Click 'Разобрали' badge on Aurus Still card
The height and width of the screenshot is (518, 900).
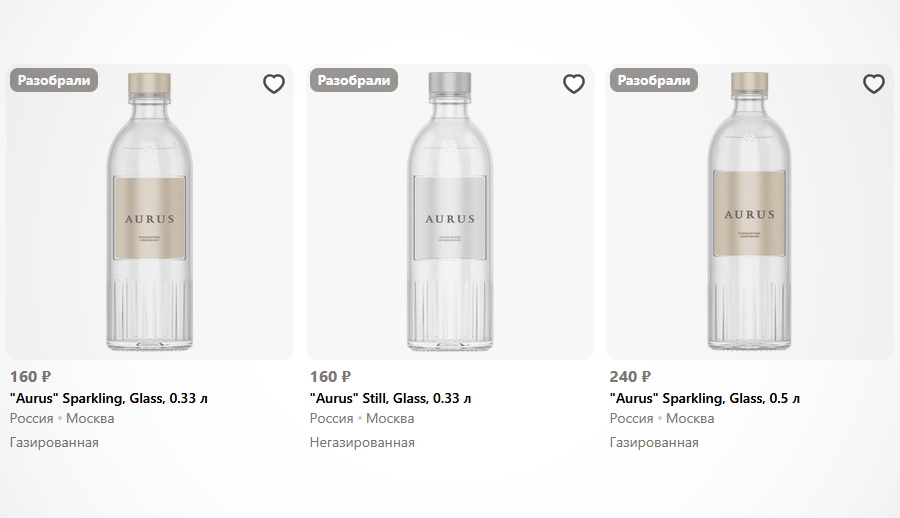point(354,80)
